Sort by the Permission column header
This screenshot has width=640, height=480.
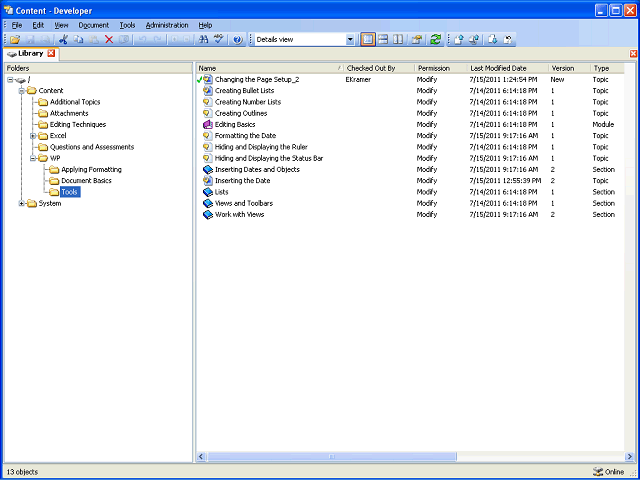pyautogui.click(x=441, y=68)
